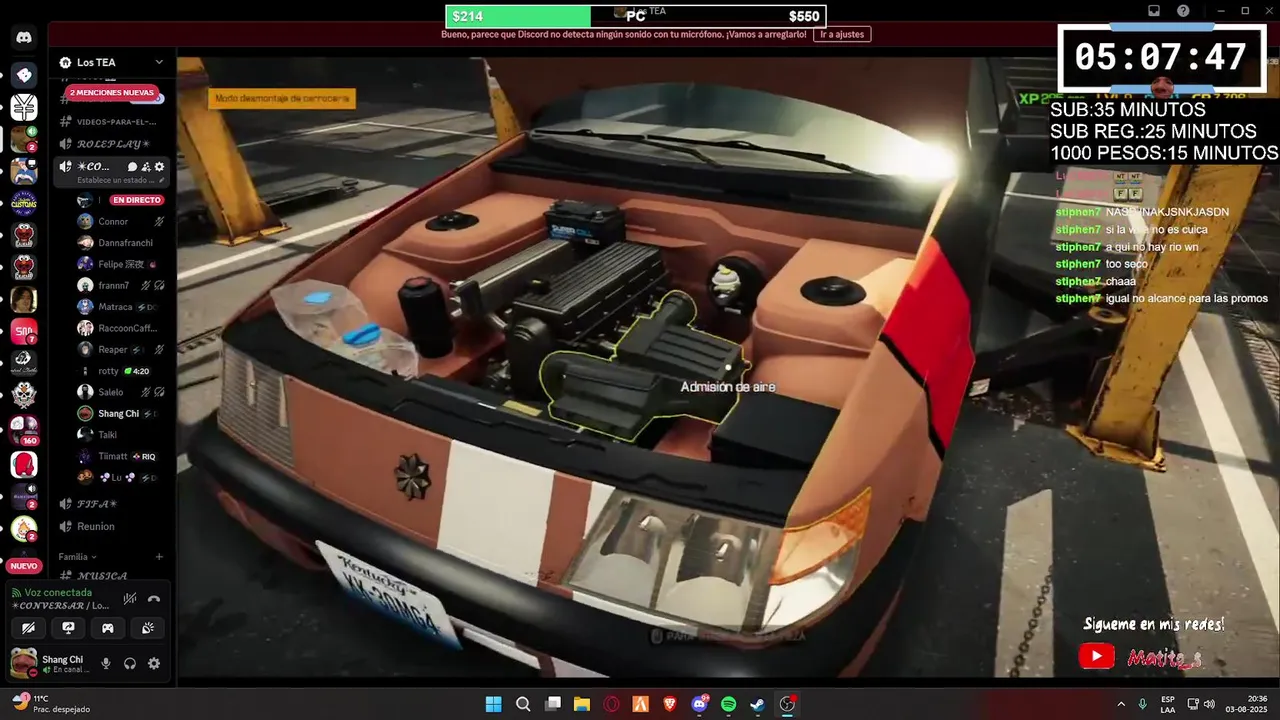Deafen with the headphones icon

[130, 663]
